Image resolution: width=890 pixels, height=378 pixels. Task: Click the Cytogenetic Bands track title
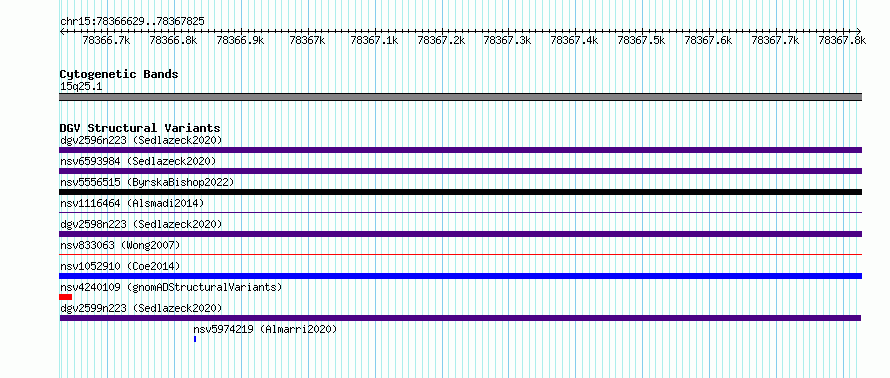pyautogui.click(x=119, y=74)
